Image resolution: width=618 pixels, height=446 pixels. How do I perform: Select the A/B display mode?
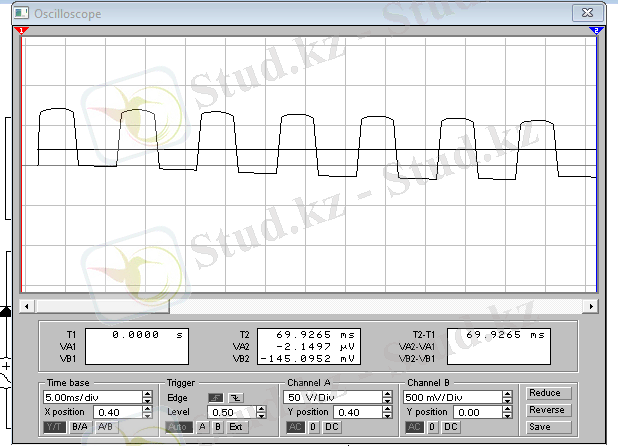pos(105,427)
